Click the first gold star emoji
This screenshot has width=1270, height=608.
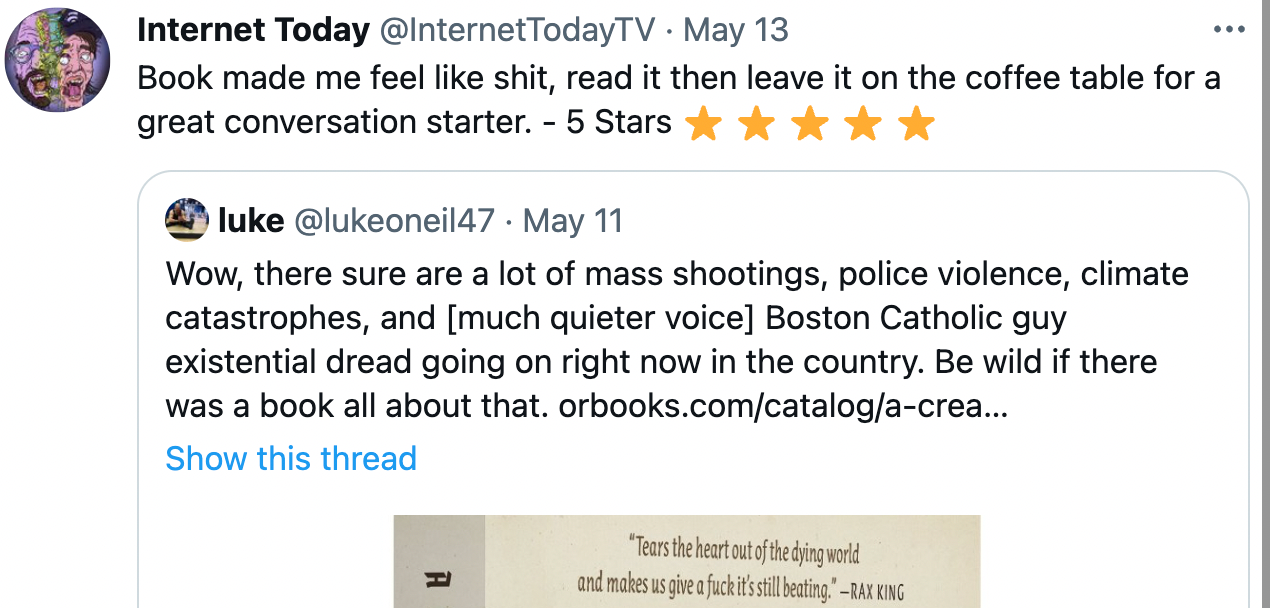[704, 125]
